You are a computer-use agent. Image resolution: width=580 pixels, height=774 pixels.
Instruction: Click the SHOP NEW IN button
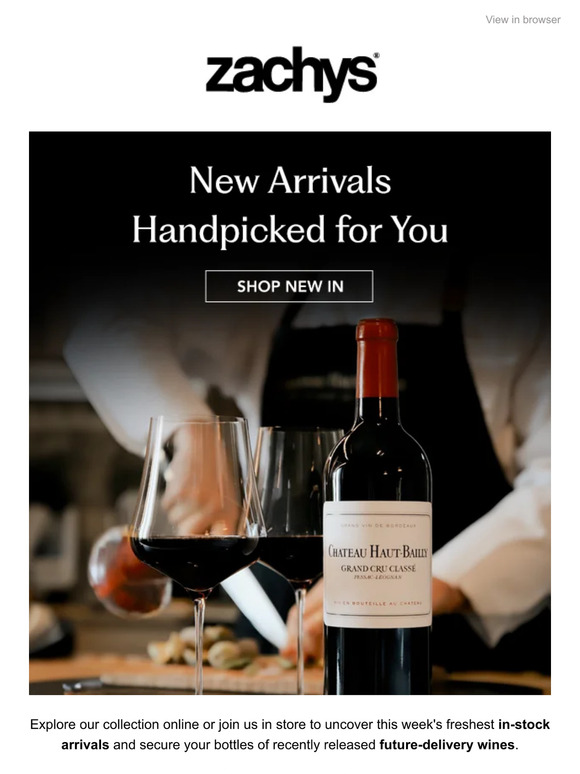289,286
